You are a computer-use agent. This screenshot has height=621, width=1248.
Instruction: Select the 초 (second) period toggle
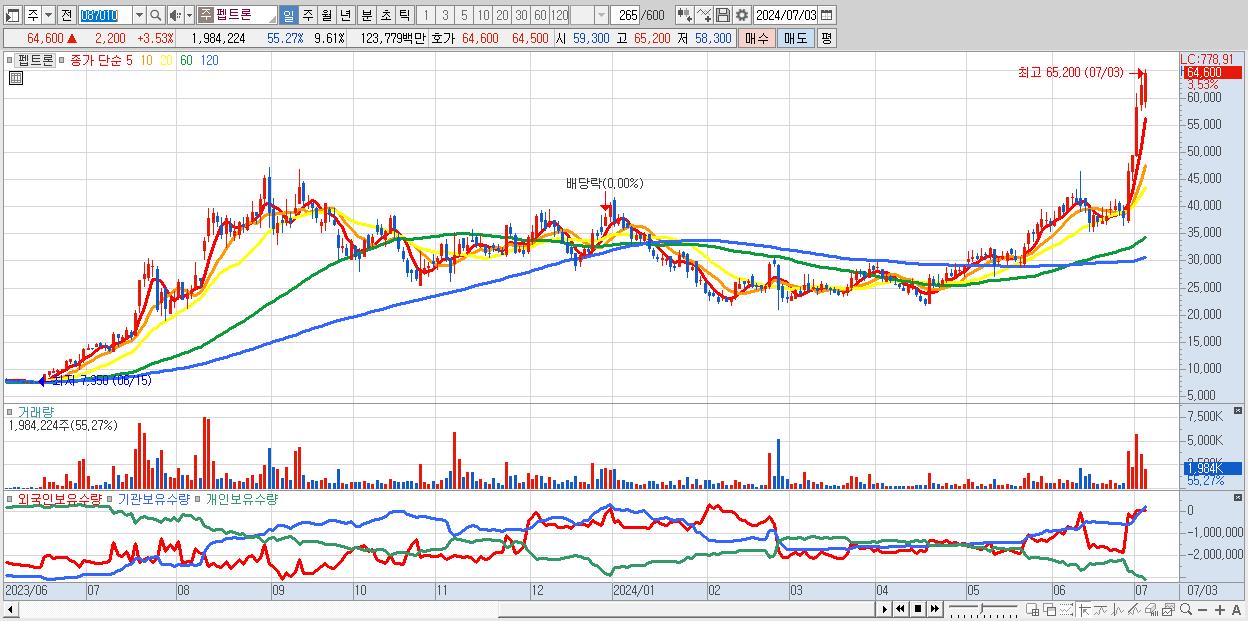(385, 15)
